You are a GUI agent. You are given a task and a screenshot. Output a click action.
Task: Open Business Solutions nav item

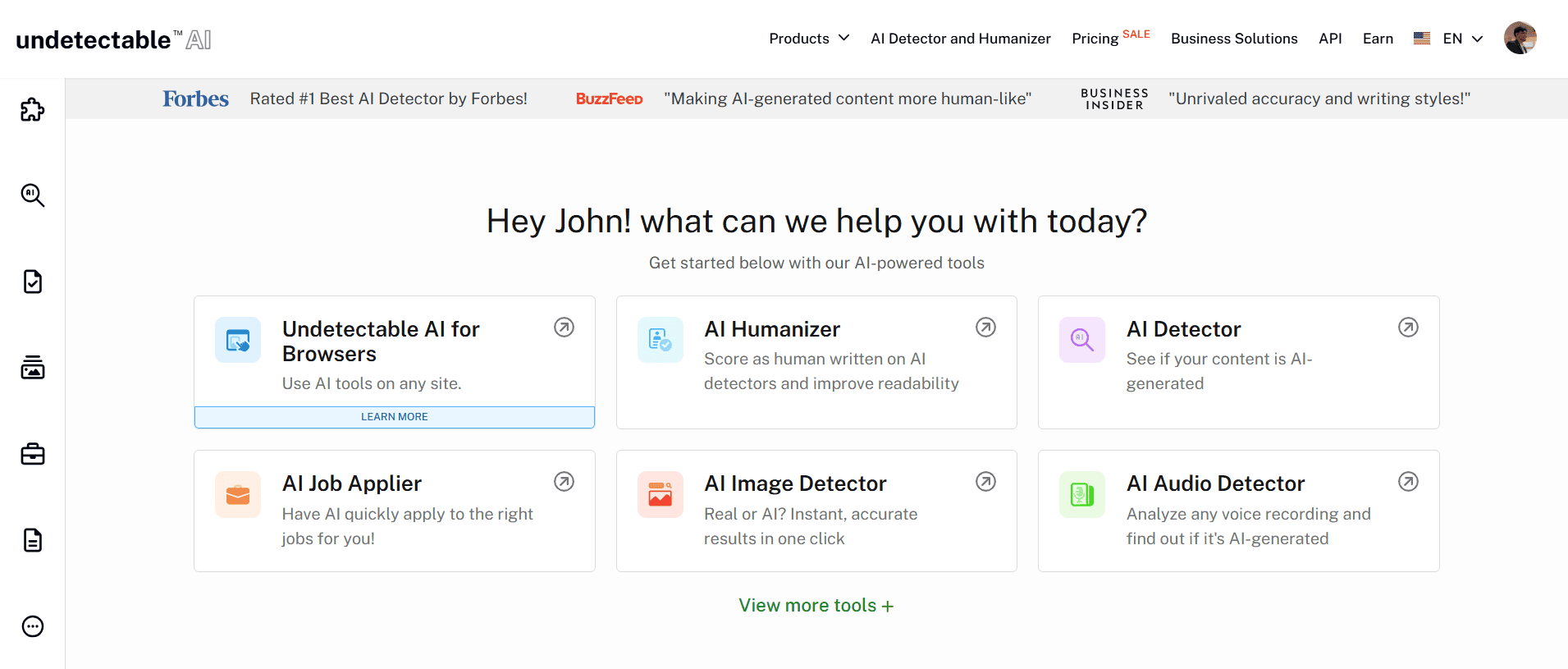(x=1234, y=39)
